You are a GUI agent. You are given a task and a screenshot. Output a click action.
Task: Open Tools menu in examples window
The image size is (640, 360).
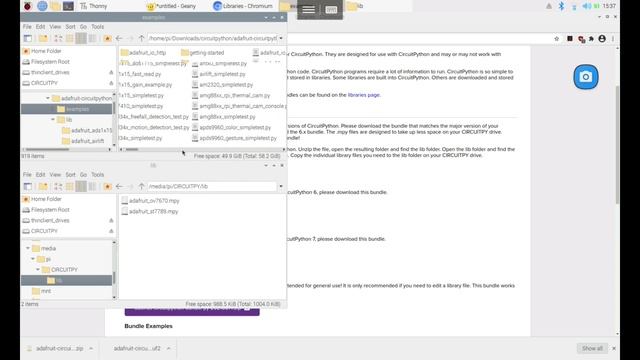point(97,27)
